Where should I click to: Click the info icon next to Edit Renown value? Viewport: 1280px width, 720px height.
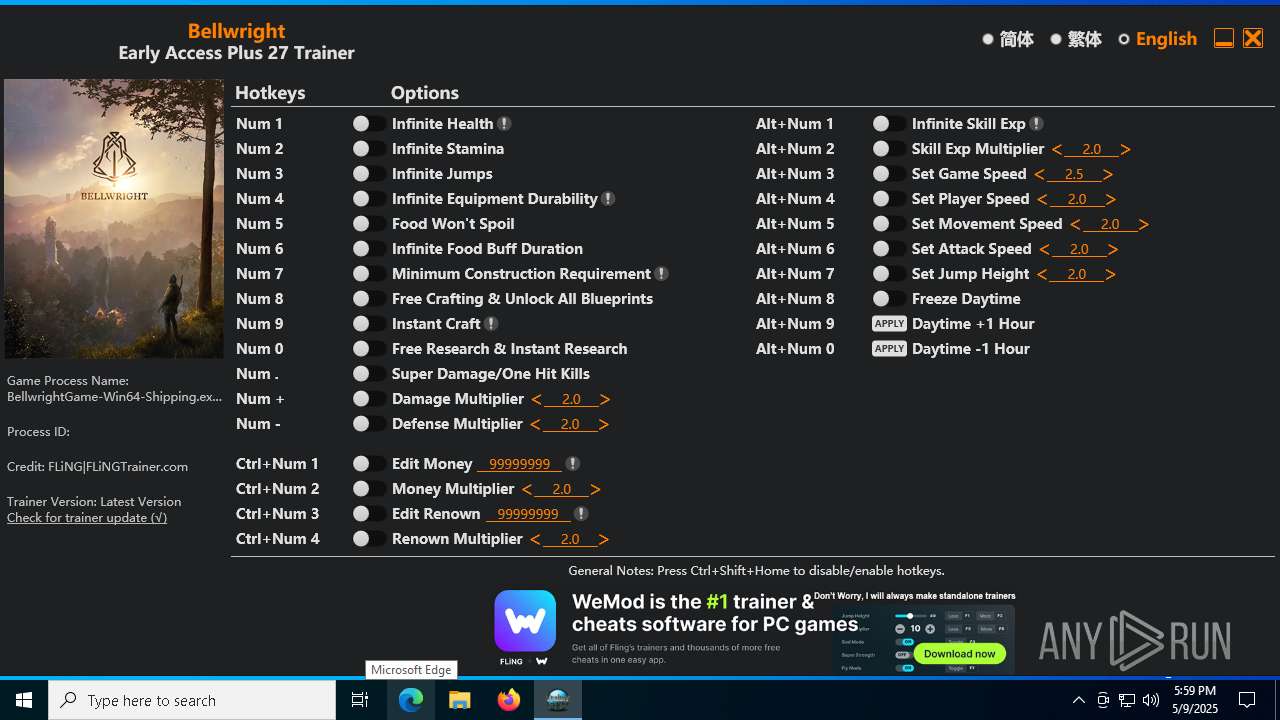coord(581,514)
